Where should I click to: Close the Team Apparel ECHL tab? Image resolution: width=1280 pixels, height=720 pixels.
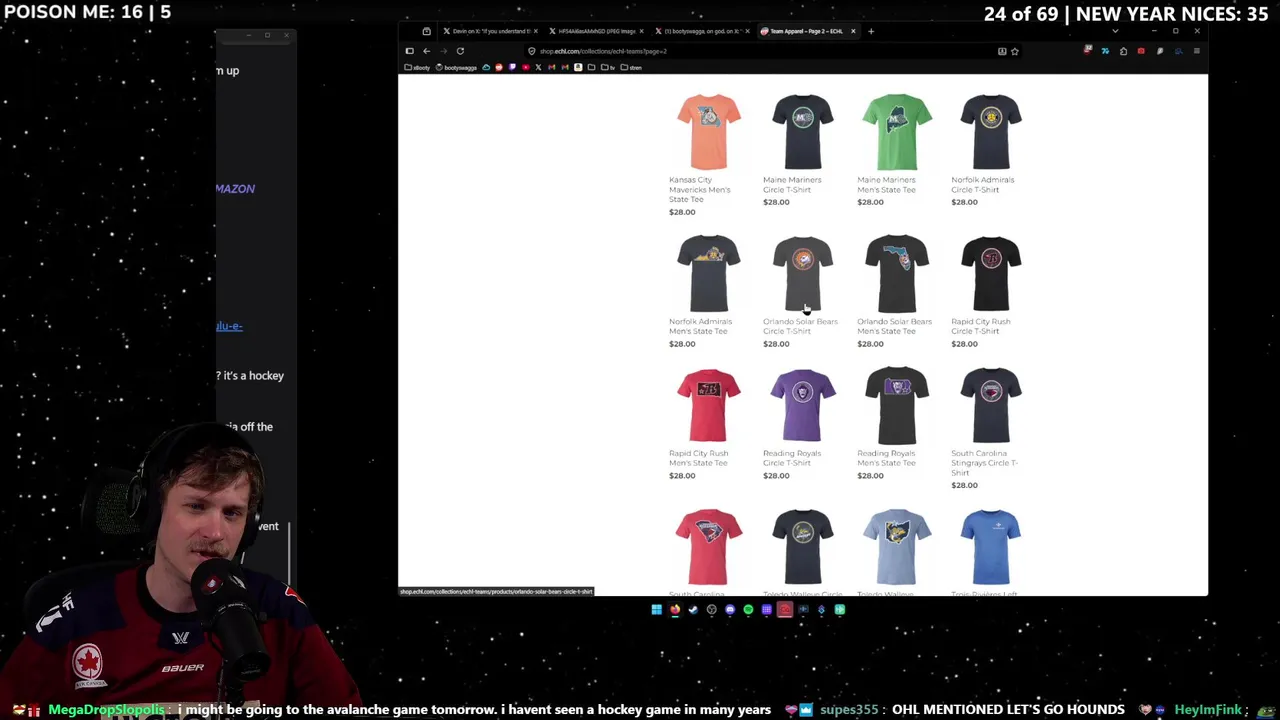853,31
